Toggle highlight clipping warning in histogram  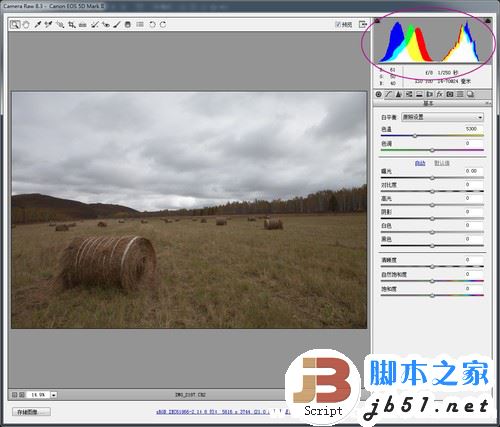tap(488, 21)
